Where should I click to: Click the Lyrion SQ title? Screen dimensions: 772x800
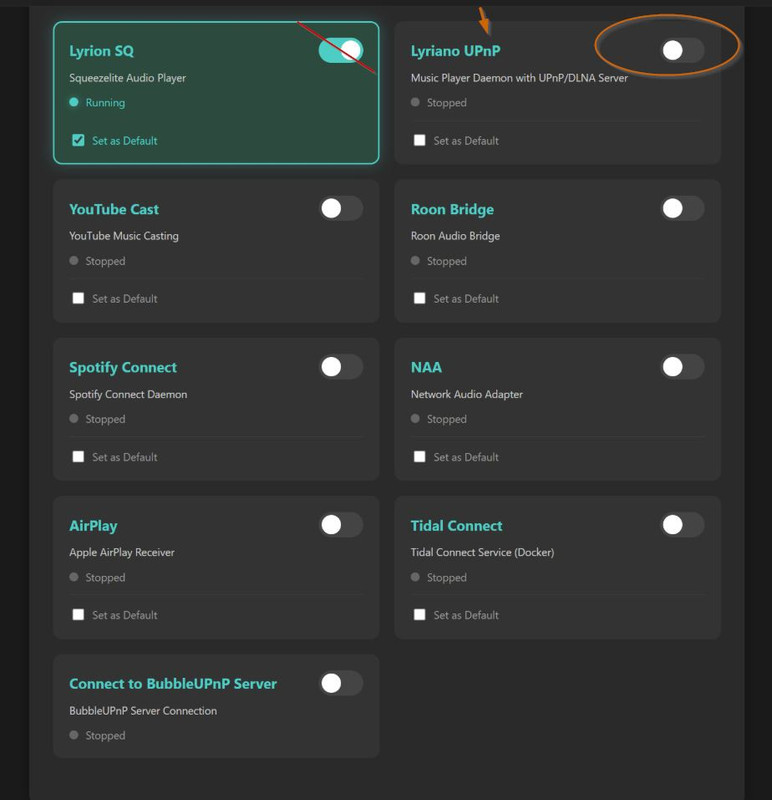click(102, 51)
